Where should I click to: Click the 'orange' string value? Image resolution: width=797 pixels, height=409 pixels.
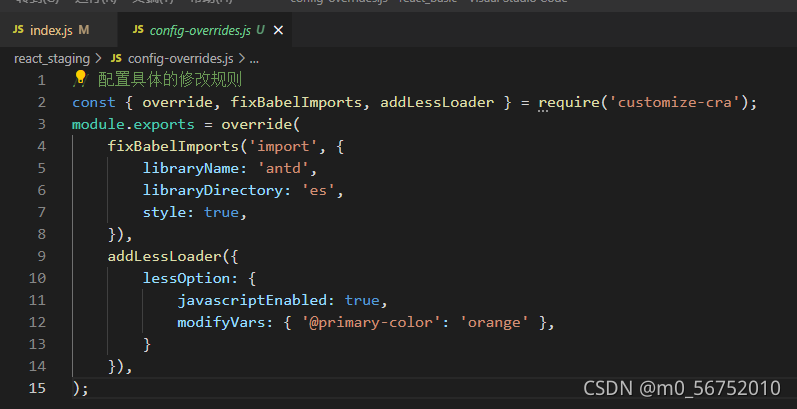pyautogui.click(x=494, y=322)
